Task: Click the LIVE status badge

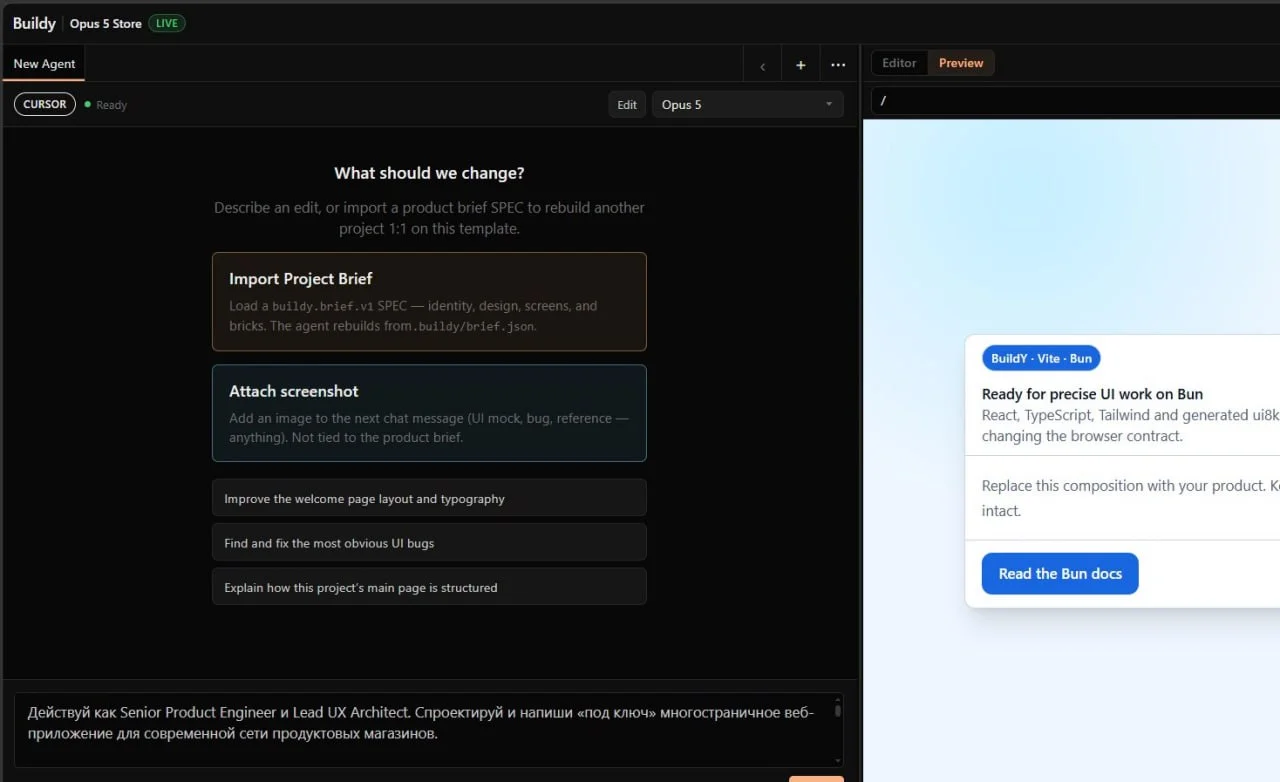Action: (167, 23)
